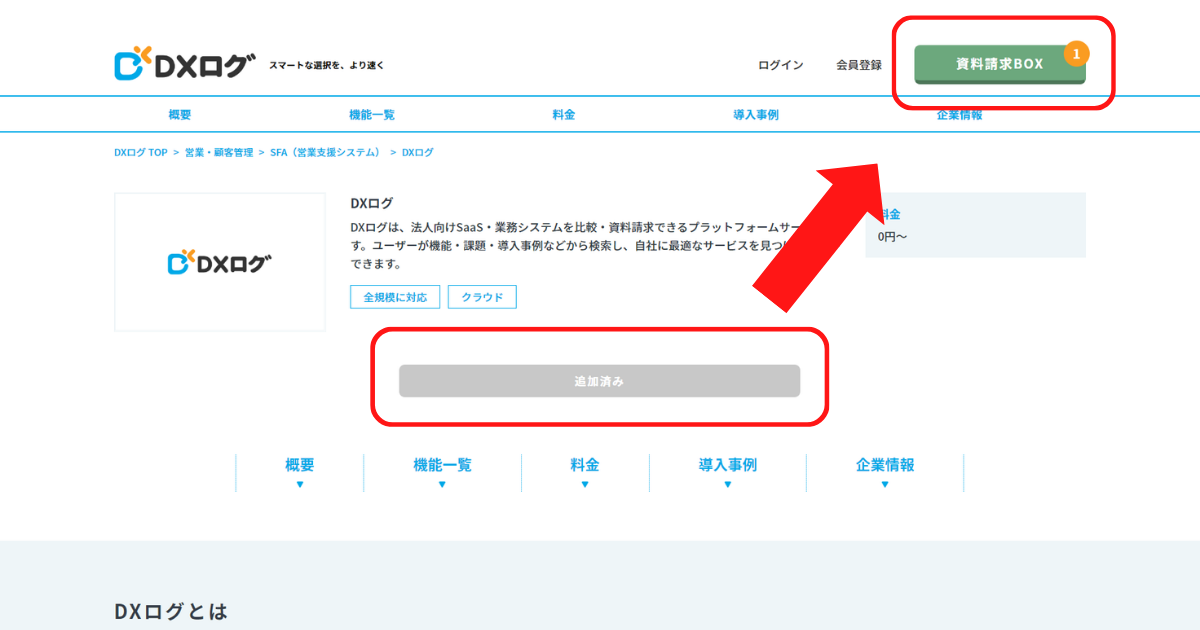Click the DXログとは heading
The width and height of the screenshot is (1200, 630).
pyautogui.click(x=171, y=611)
